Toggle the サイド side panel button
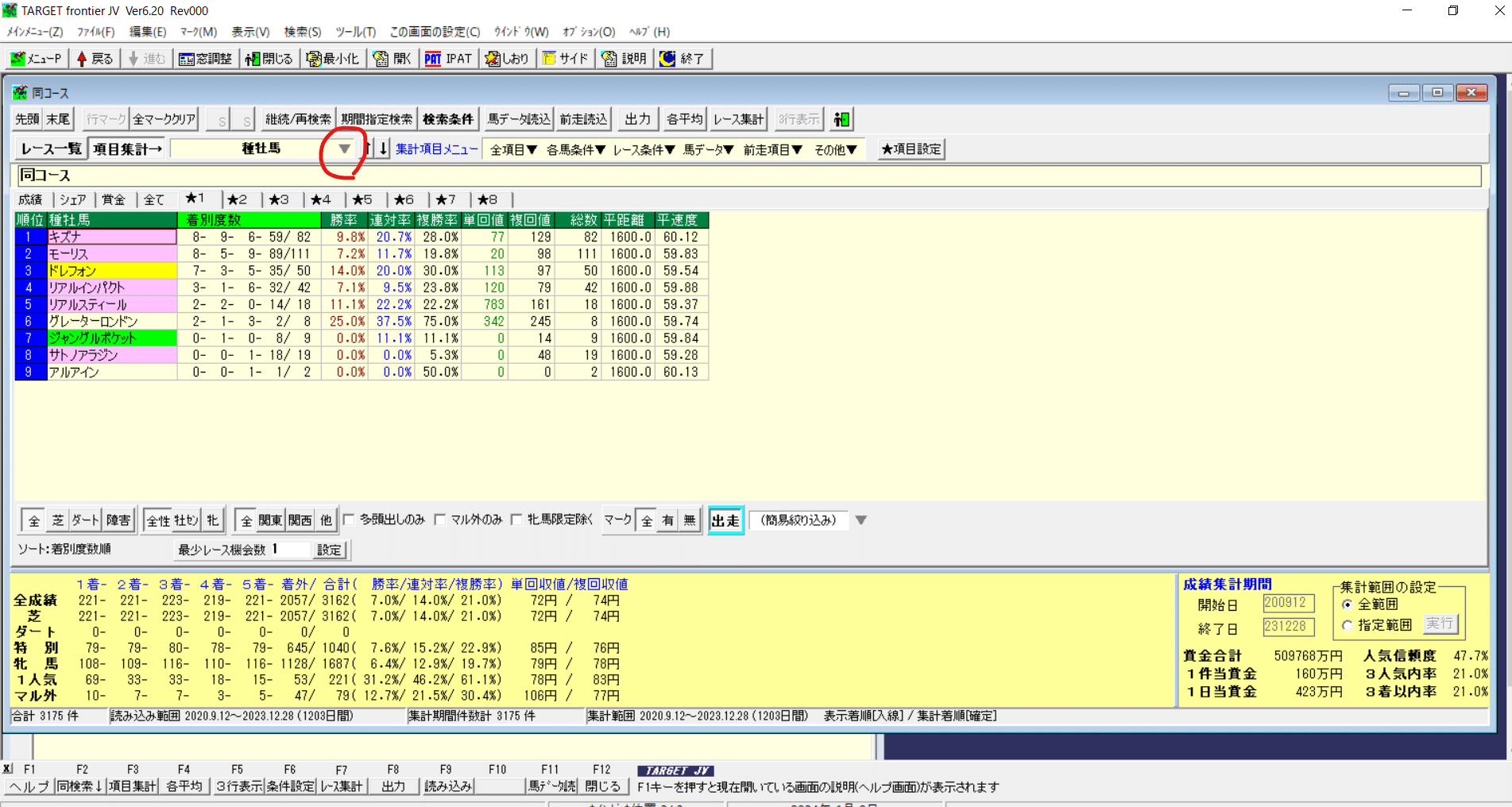 click(565, 59)
